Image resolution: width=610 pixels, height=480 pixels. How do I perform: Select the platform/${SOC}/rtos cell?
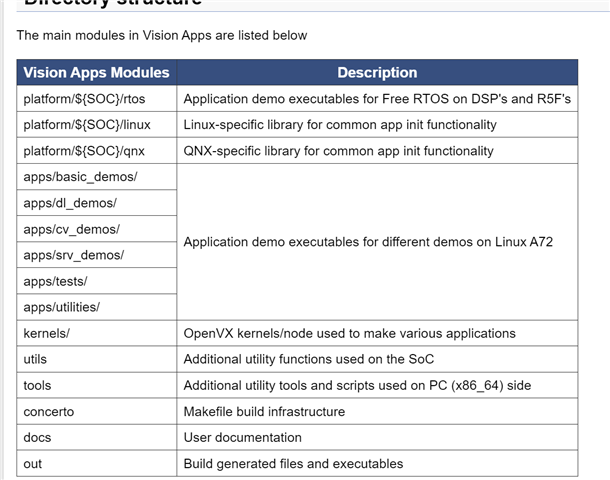pyautogui.click(x=96, y=99)
